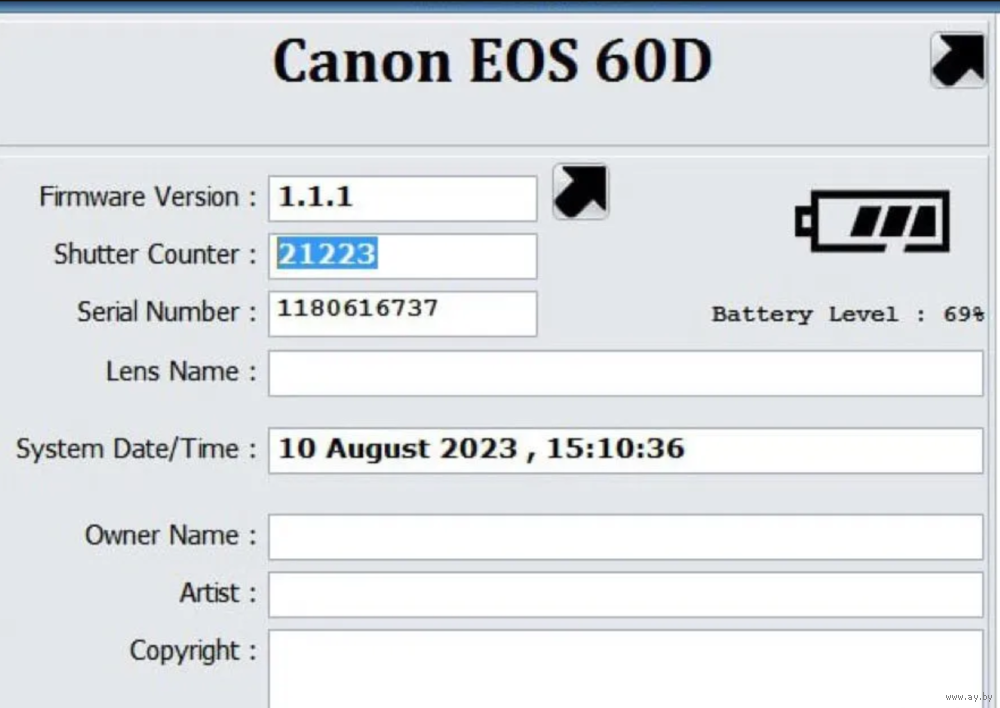Click the Battery Level : 69% text

coord(848,314)
